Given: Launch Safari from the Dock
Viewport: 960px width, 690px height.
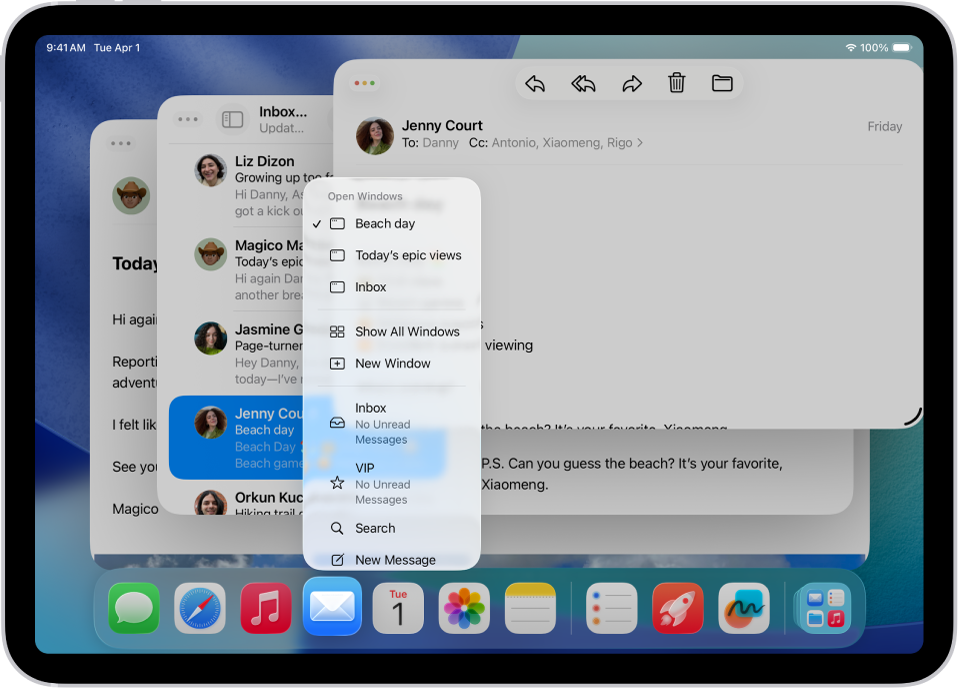Looking at the screenshot, I should tap(198, 607).
